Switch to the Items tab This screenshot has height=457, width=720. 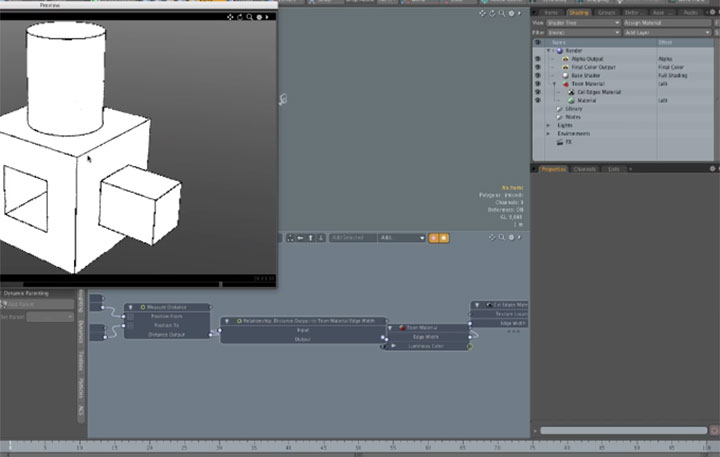point(551,13)
